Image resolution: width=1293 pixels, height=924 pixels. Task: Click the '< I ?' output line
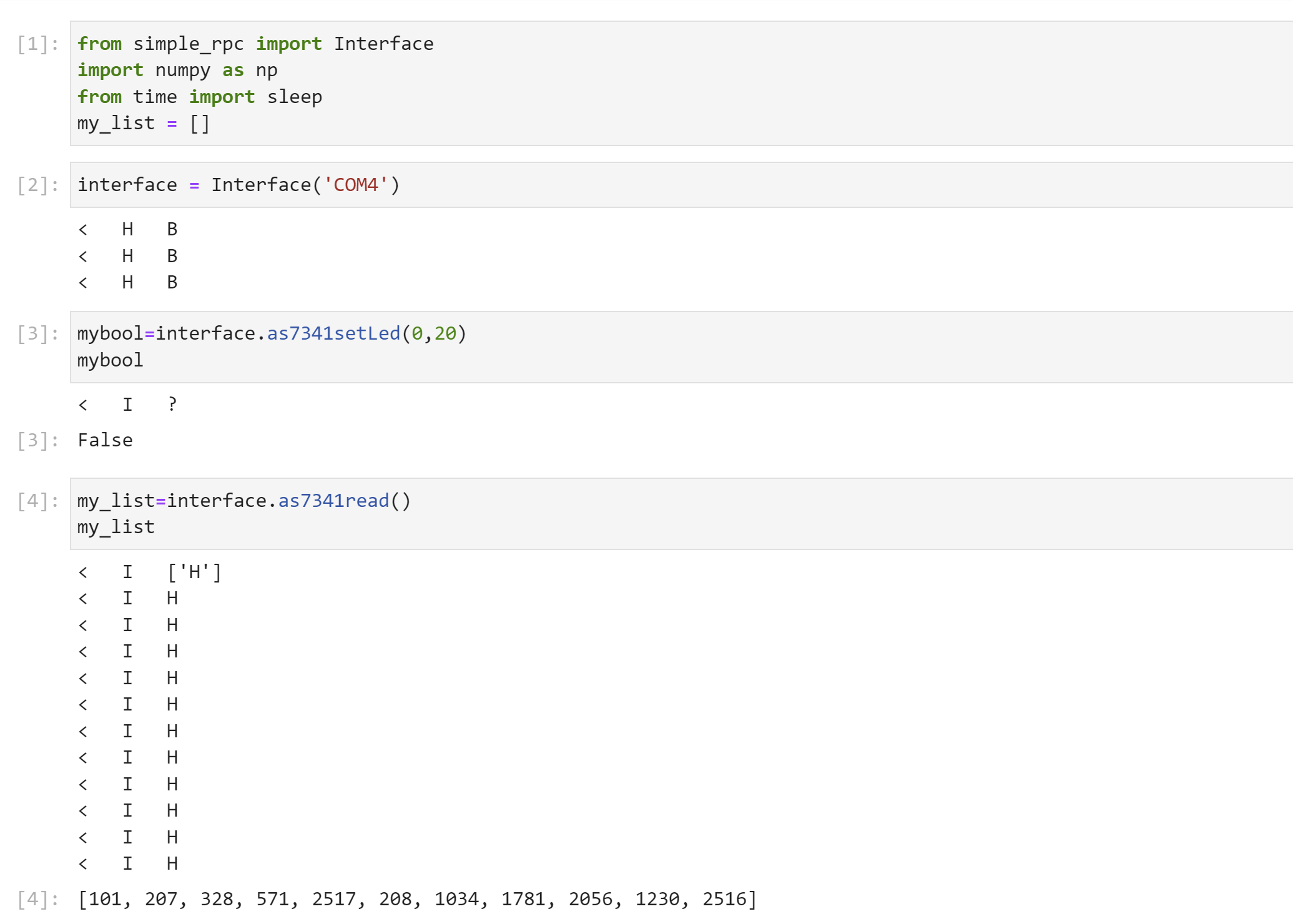coord(128,405)
